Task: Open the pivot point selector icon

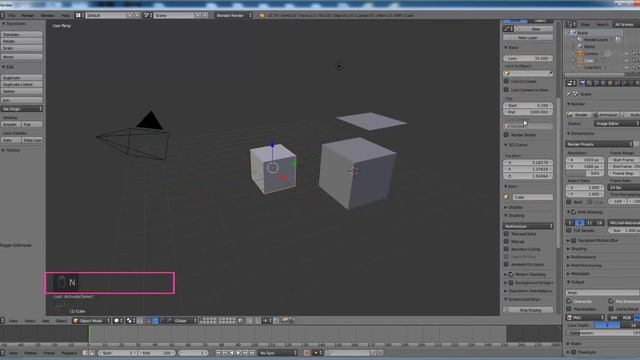Action: pos(131,321)
